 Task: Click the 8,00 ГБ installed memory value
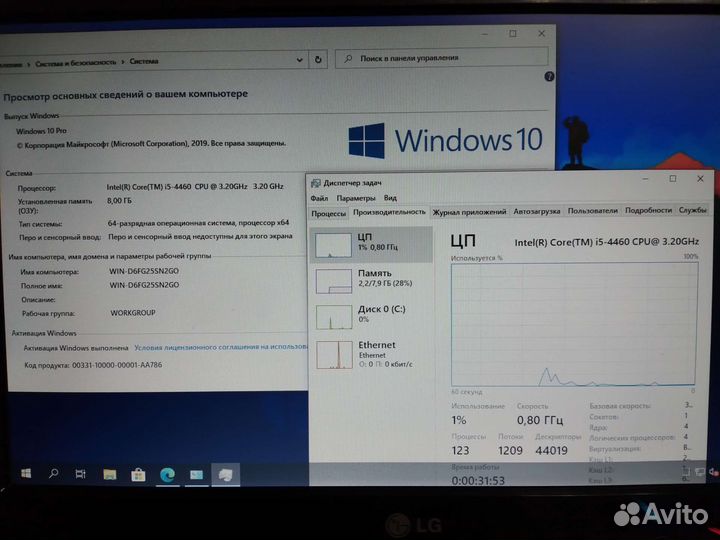point(119,201)
